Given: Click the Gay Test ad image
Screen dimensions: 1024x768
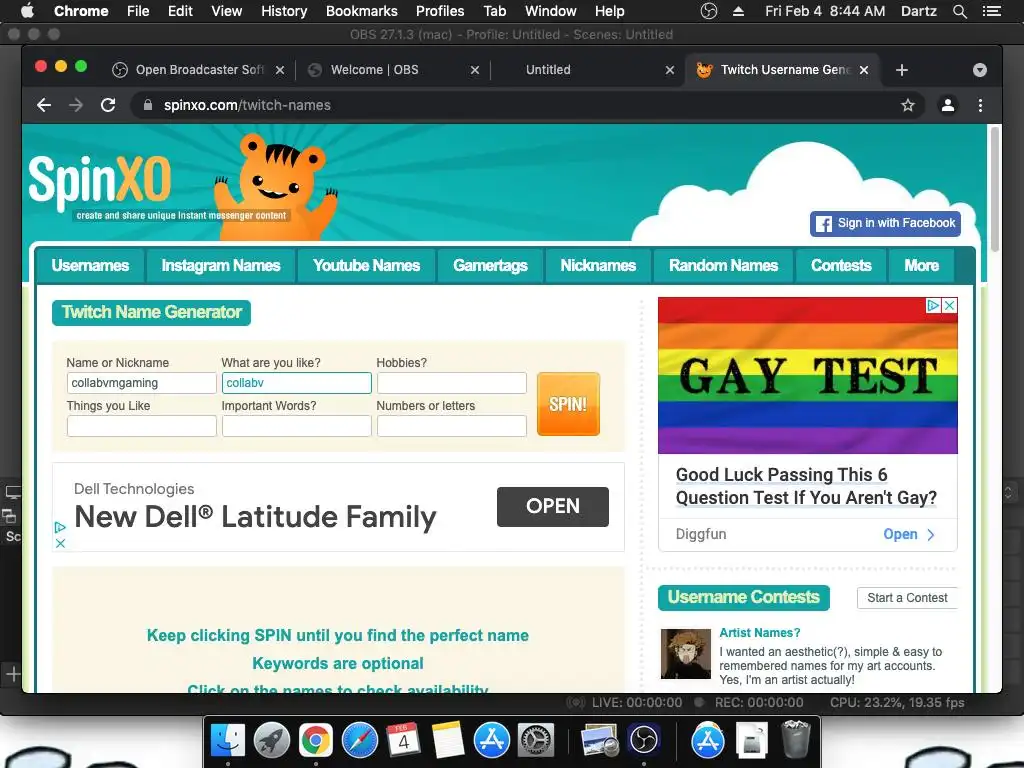Looking at the screenshot, I should click(x=808, y=376).
